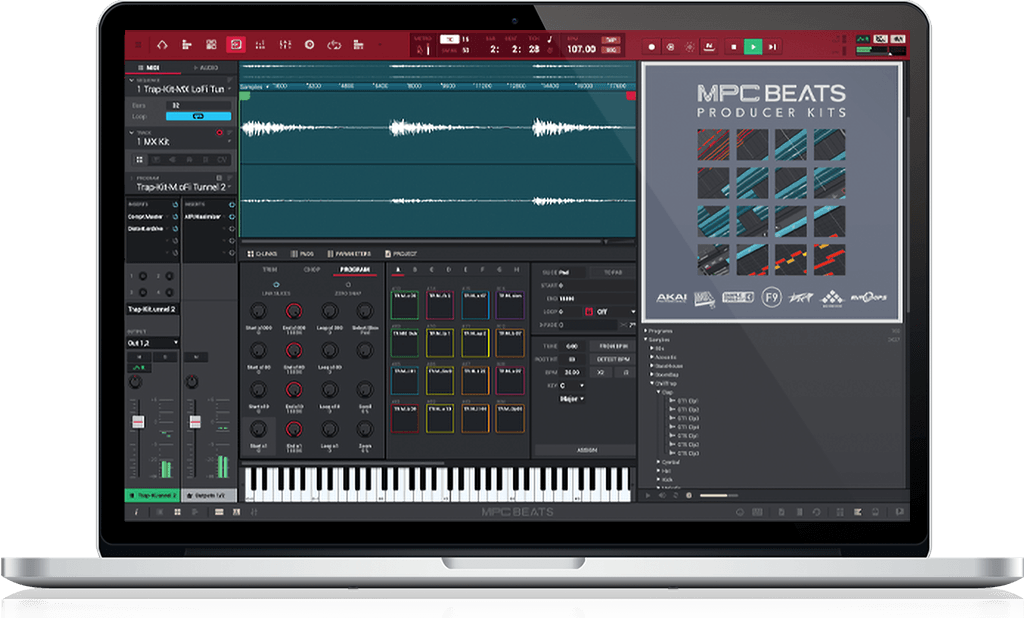Select the Pad Mixer grid icon in the toolbar
Viewport: 1024px width, 620px height.
tap(212, 44)
